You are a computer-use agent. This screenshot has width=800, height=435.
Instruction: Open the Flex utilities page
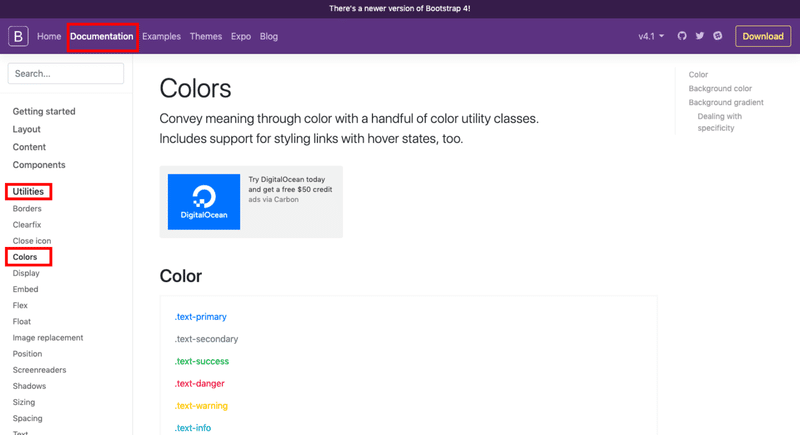point(20,305)
